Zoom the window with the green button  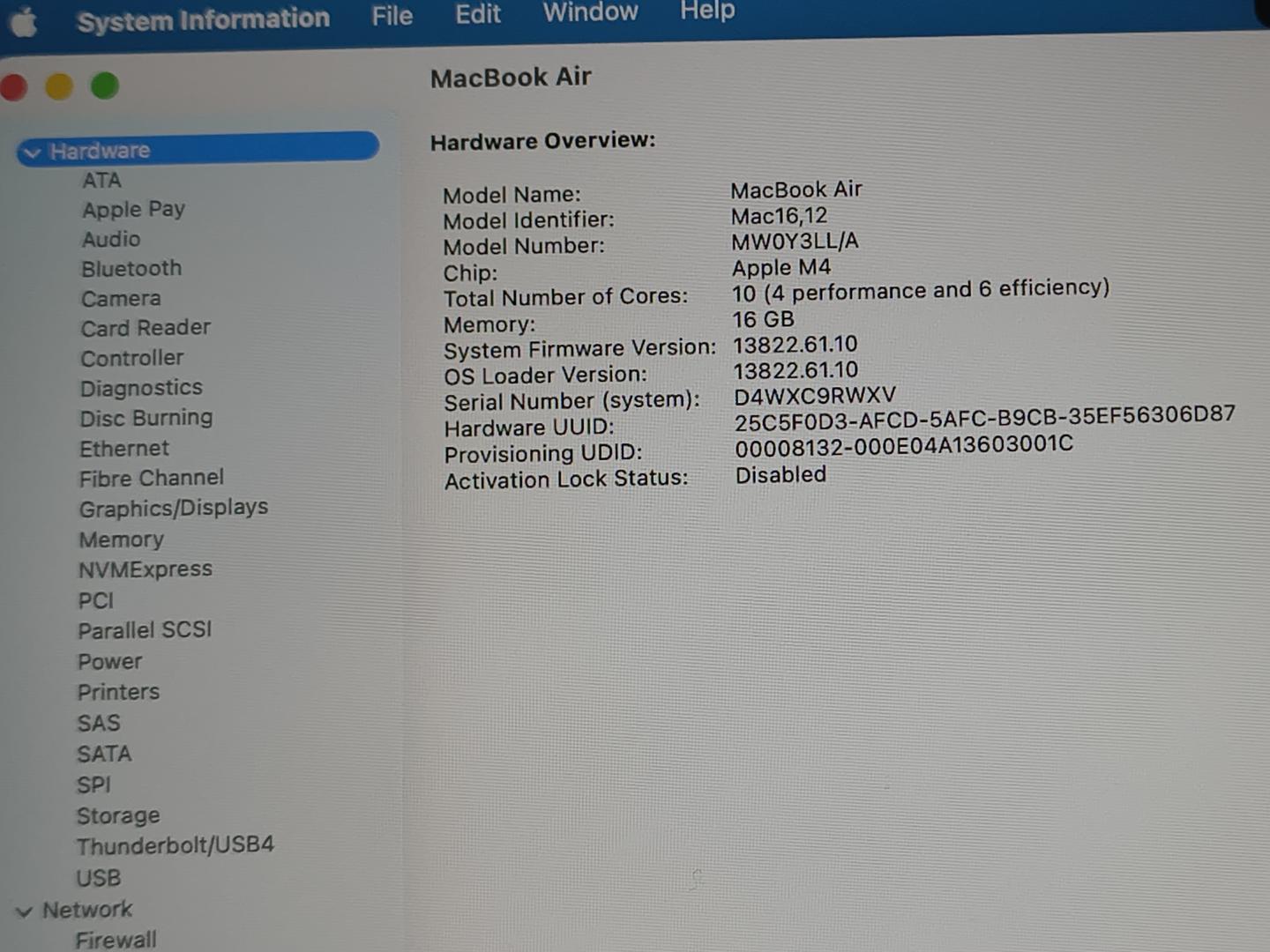click(x=105, y=86)
